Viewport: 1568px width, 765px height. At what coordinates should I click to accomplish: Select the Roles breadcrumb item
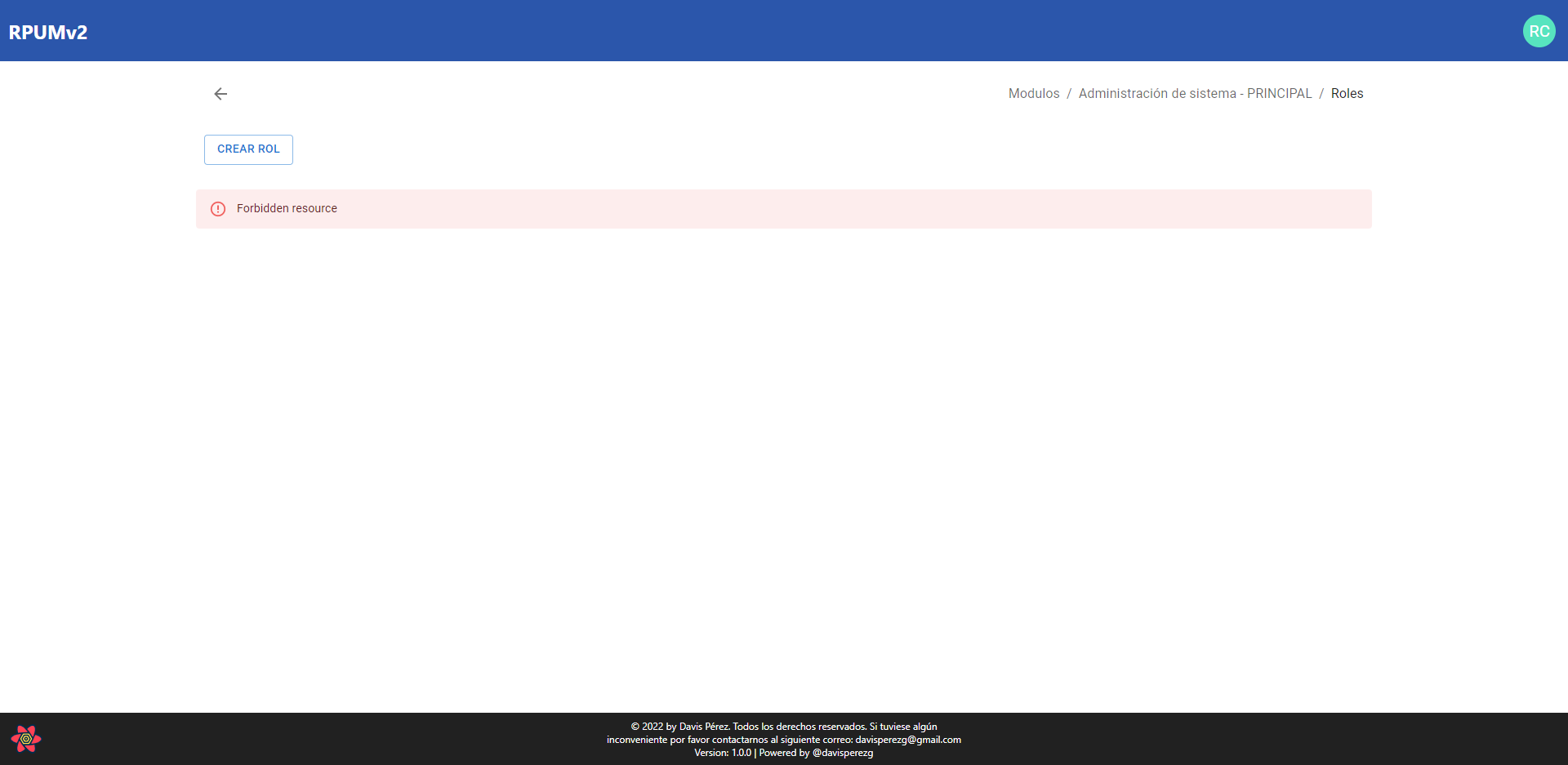pos(1347,94)
